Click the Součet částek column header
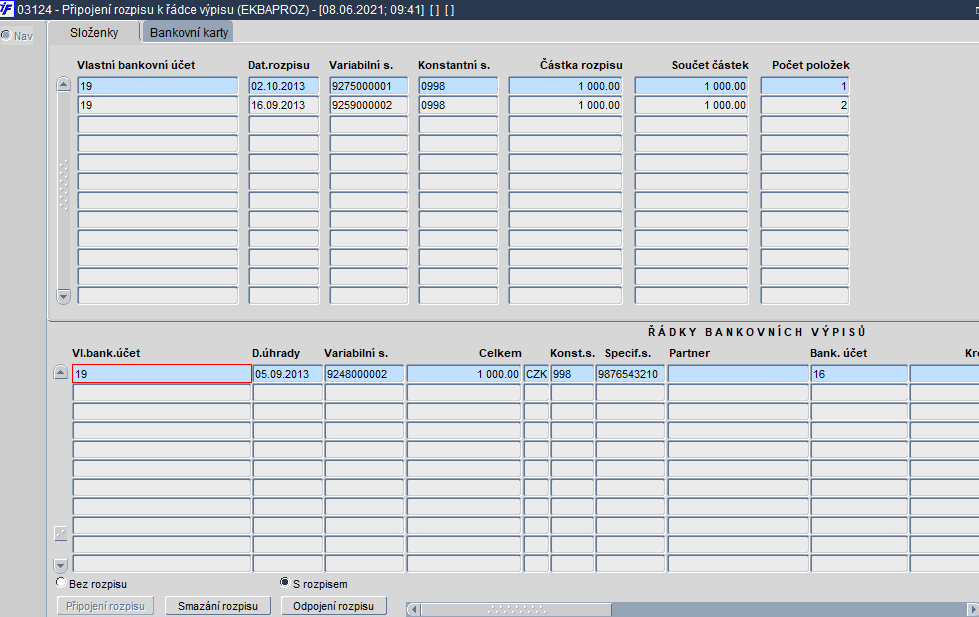 click(x=710, y=65)
